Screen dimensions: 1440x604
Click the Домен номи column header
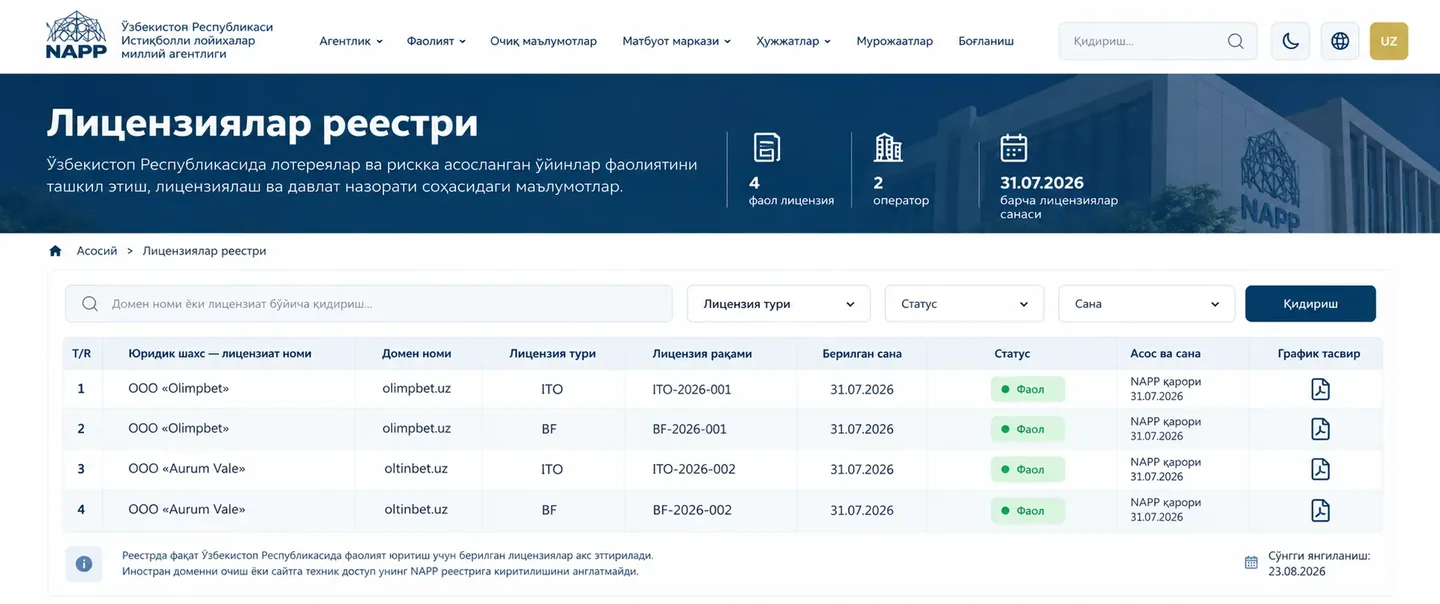tap(417, 354)
